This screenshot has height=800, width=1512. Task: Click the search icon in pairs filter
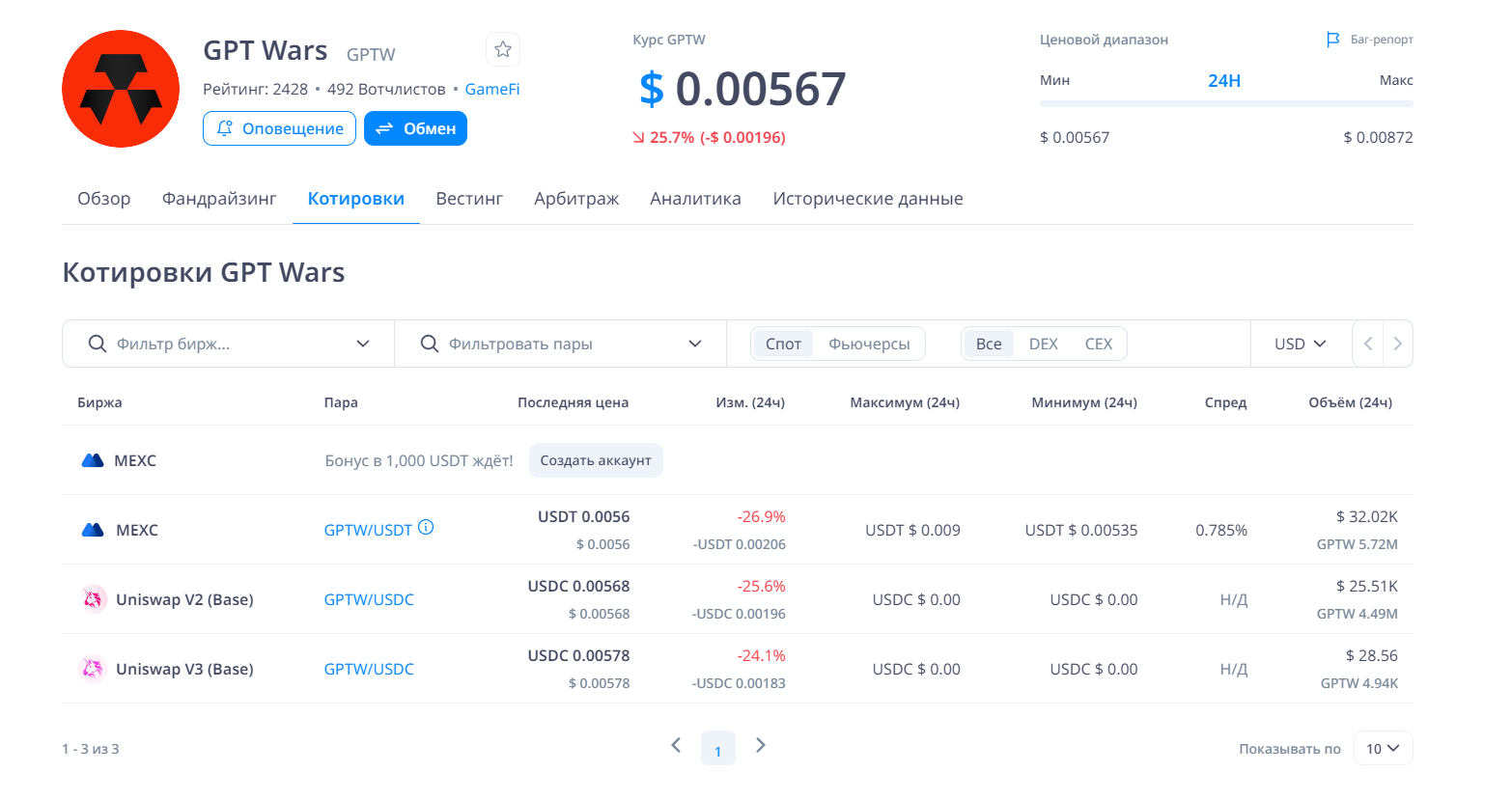tap(430, 344)
